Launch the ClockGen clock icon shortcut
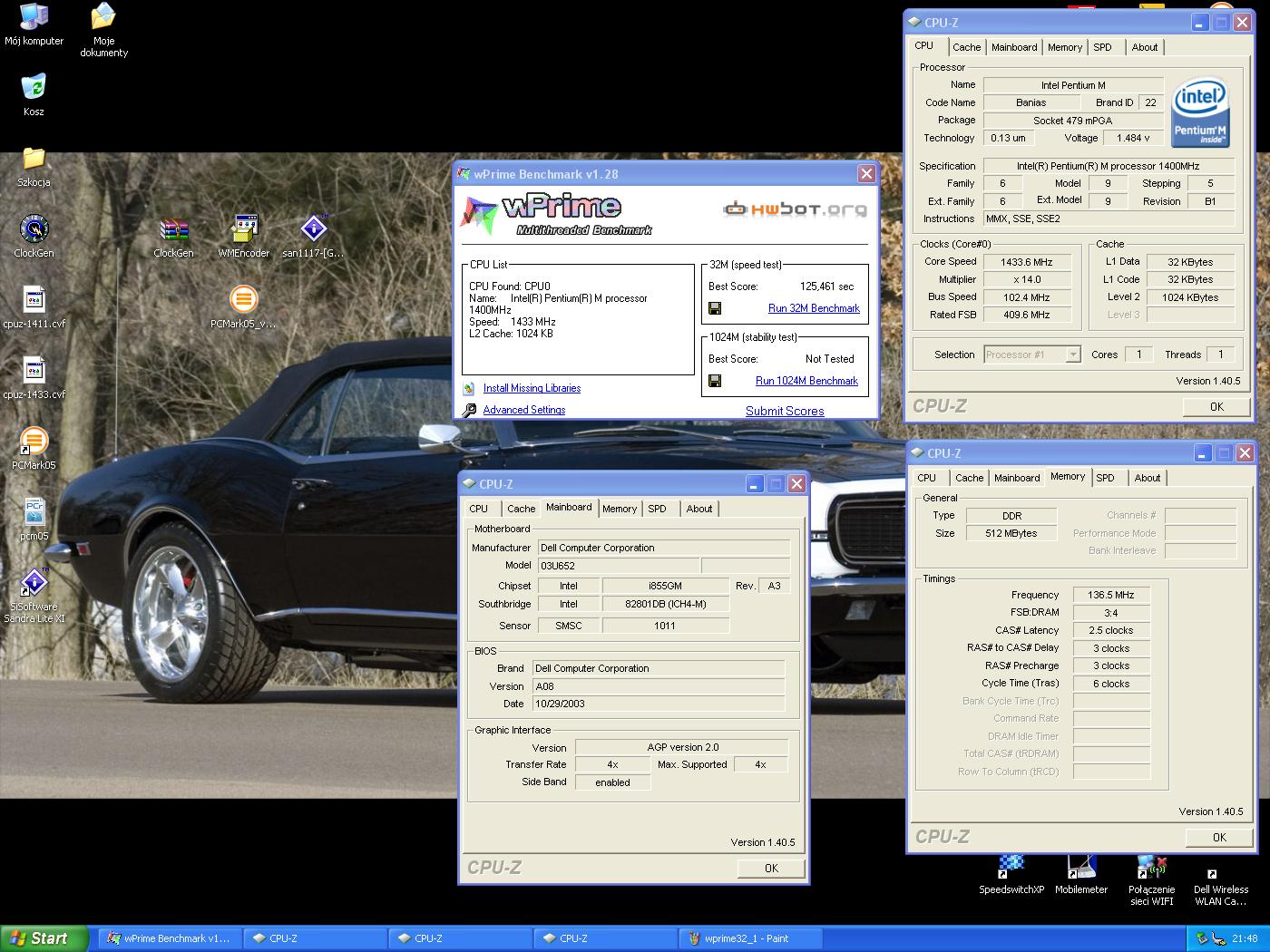Image resolution: width=1270 pixels, height=952 pixels. click(34, 228)
